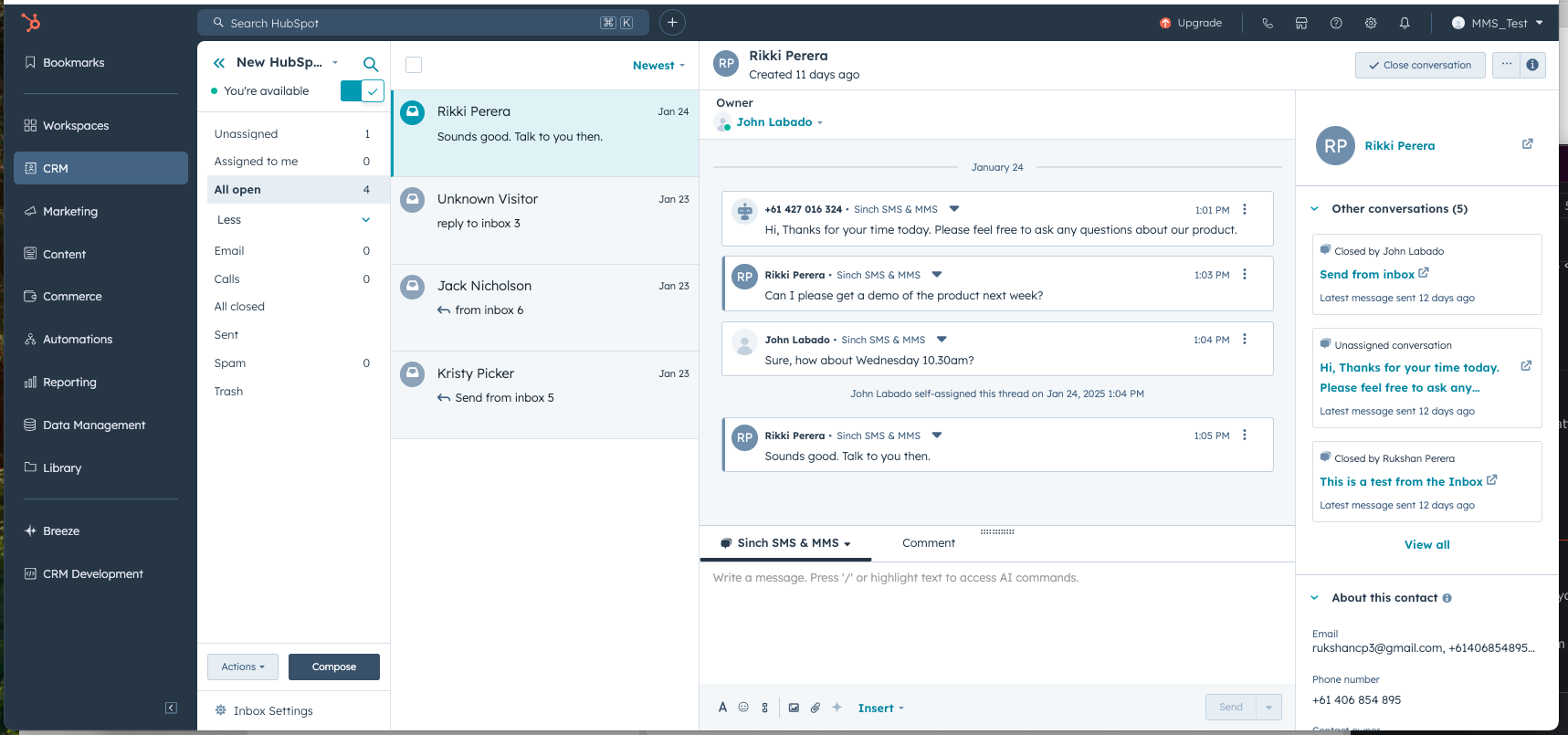Open Unknown Visitor conversation

pos(545,221)
